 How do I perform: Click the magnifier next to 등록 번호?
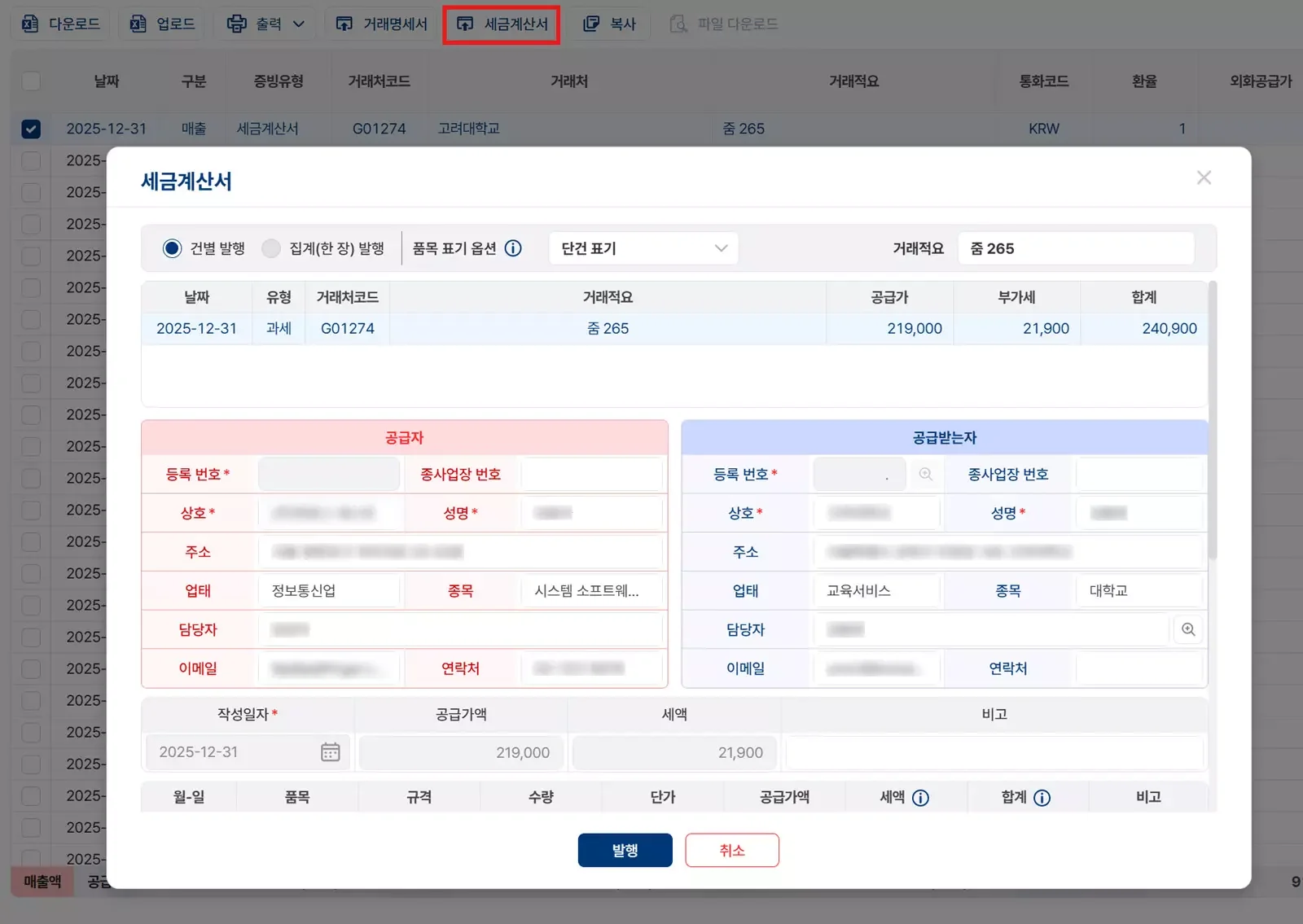[925, 473]
